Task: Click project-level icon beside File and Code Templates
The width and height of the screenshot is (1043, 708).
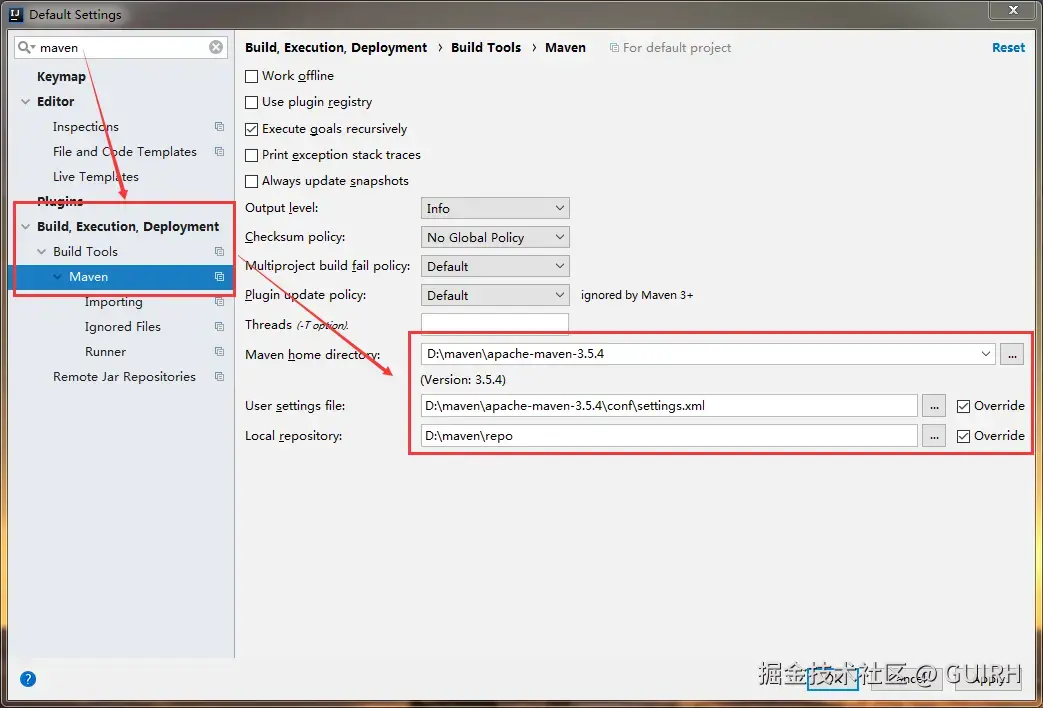Action: point(220,152)
